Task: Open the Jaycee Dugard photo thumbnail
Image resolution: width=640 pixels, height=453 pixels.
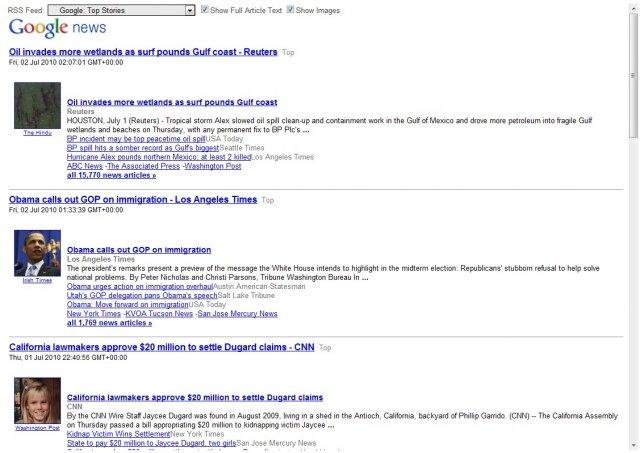Action: [x=38, y=401]
